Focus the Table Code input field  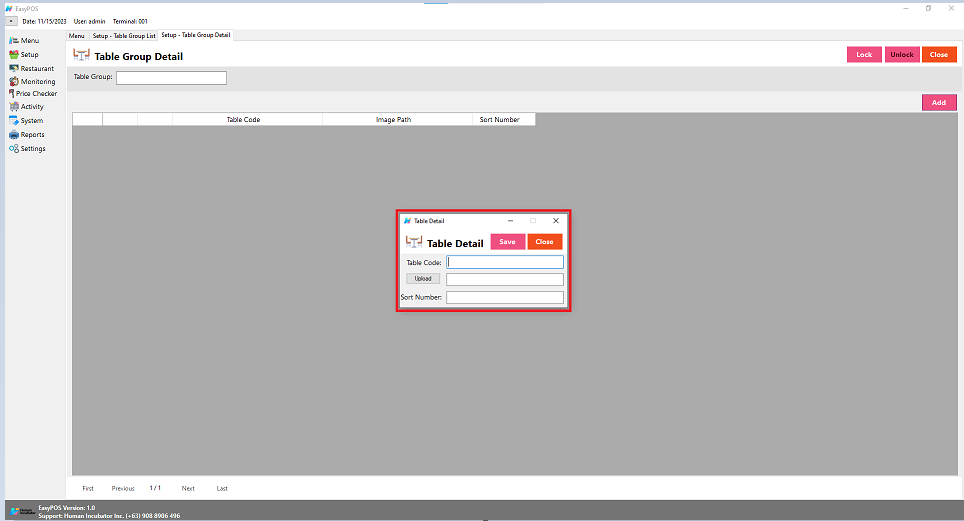(x=505, y=262)
